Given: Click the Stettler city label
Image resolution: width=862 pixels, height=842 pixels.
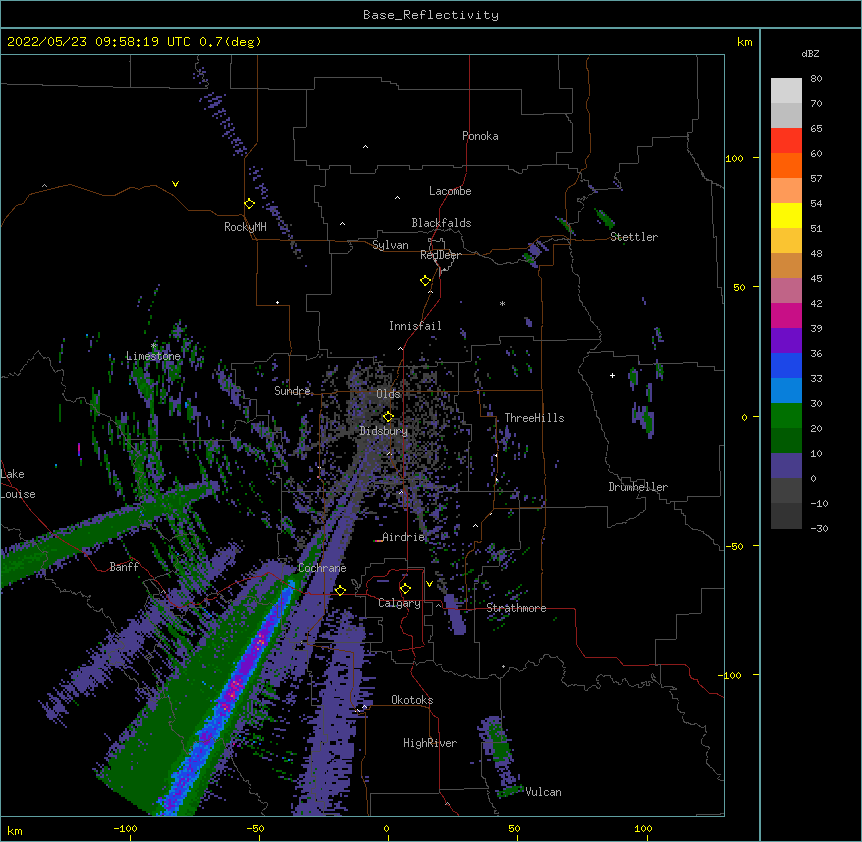Looking at the screenshot, I should pos(634,237).
